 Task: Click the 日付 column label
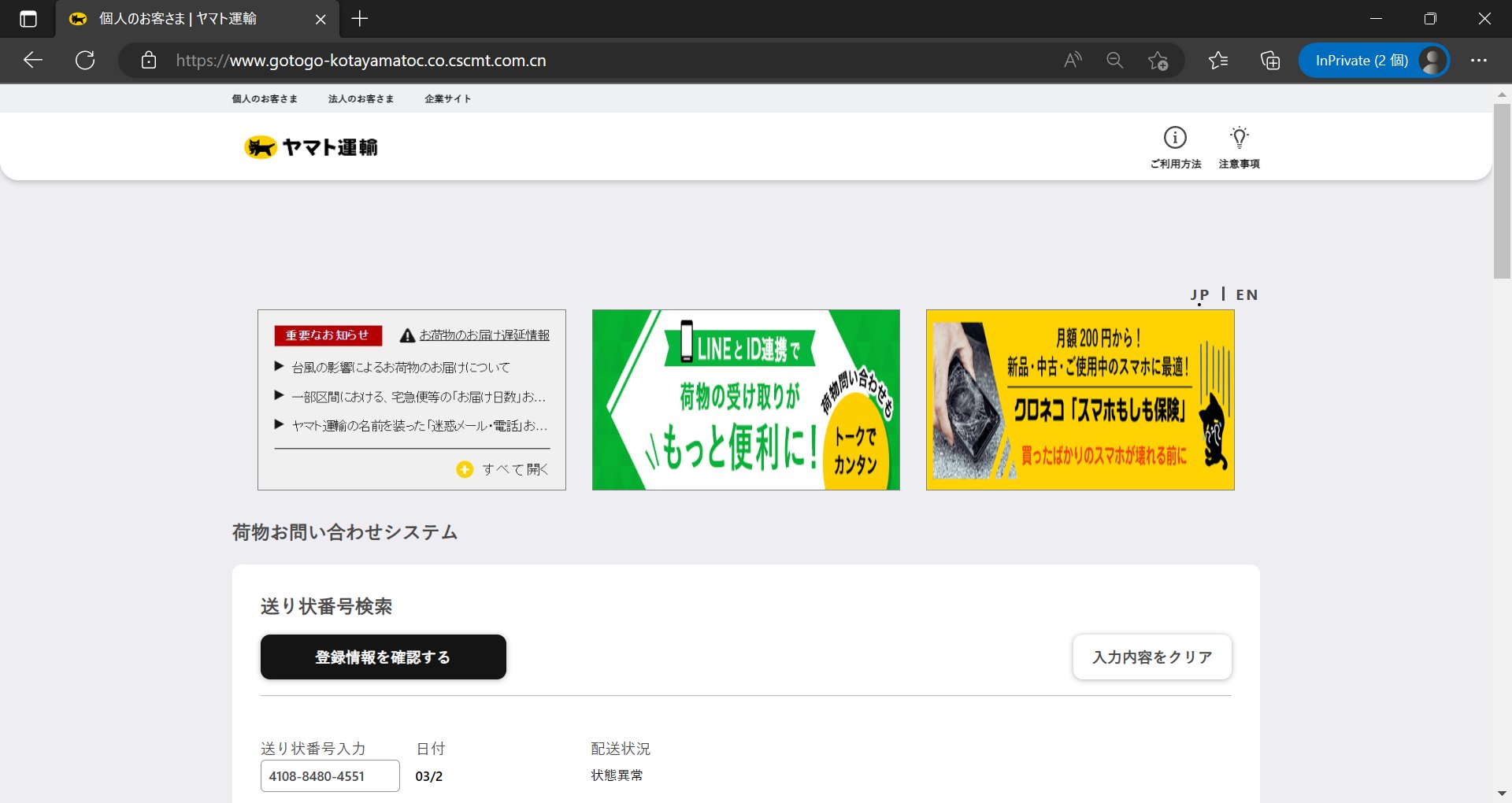431,749
